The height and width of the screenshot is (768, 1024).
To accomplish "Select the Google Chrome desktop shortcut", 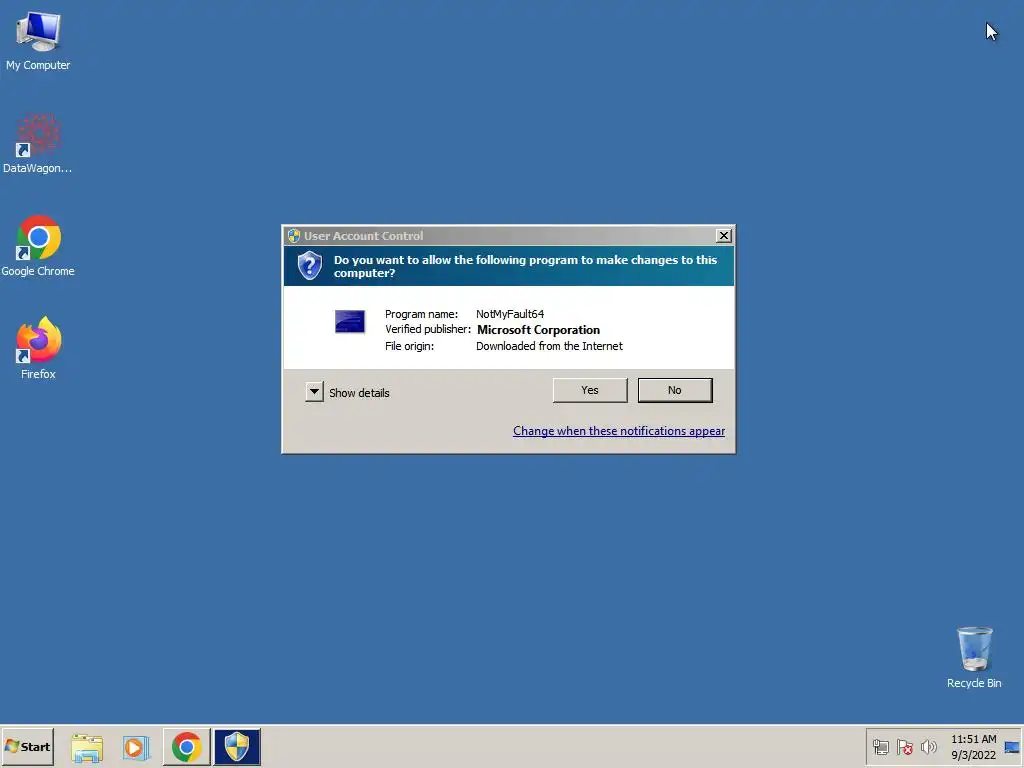I will click(38, 246).
